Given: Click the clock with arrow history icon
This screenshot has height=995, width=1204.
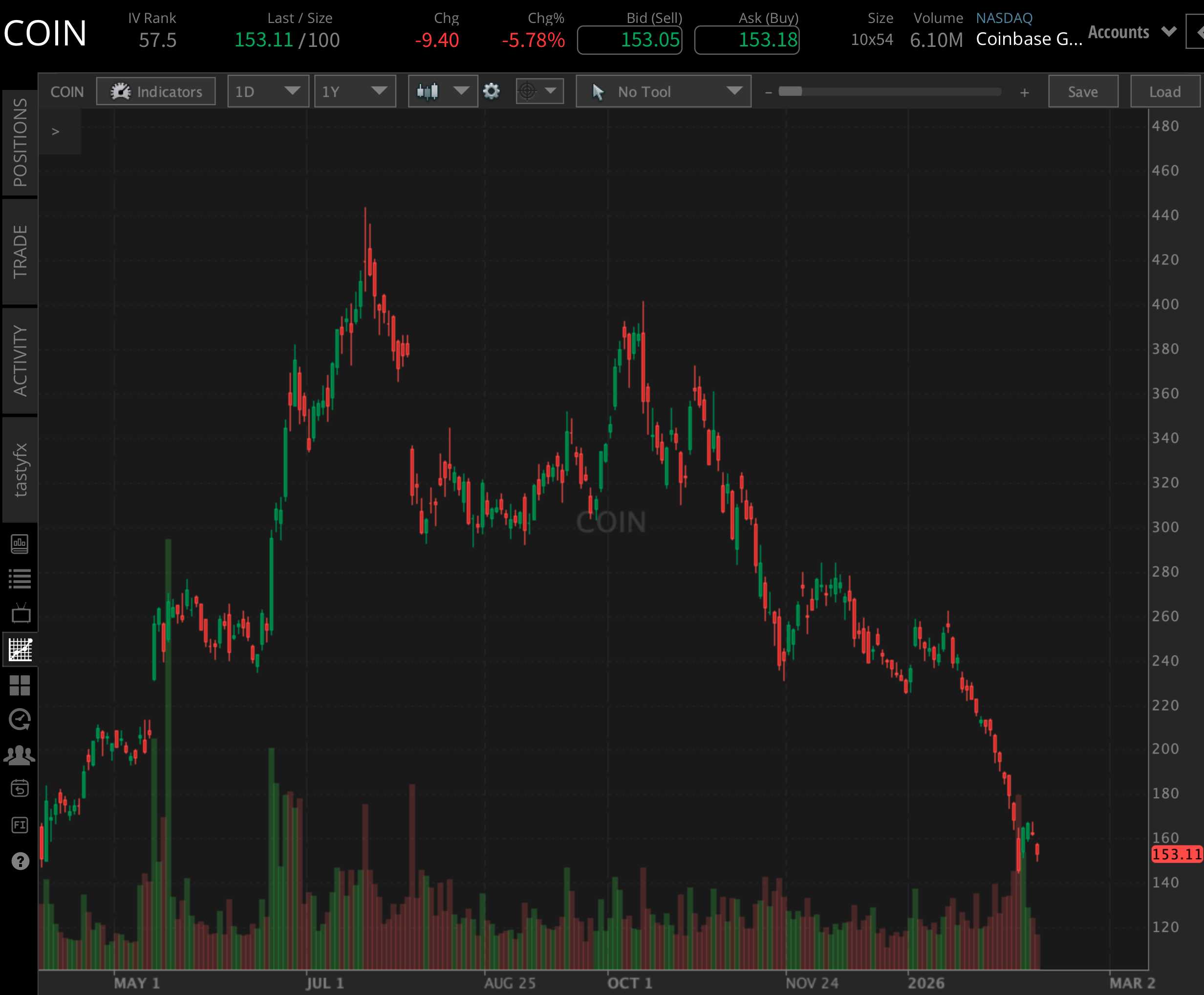Looking at the screenshot, I should coord(20,720).
